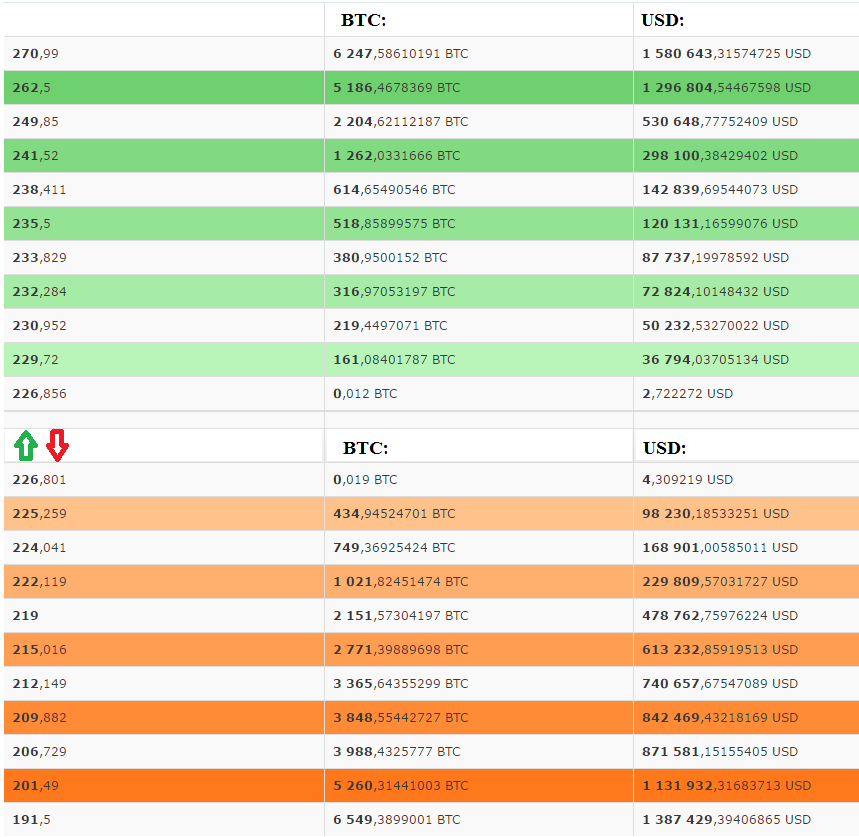859x837 pixels.
Task: Select the 1 580 643,31574725 USD value
Action: click(x=726, y=54)
